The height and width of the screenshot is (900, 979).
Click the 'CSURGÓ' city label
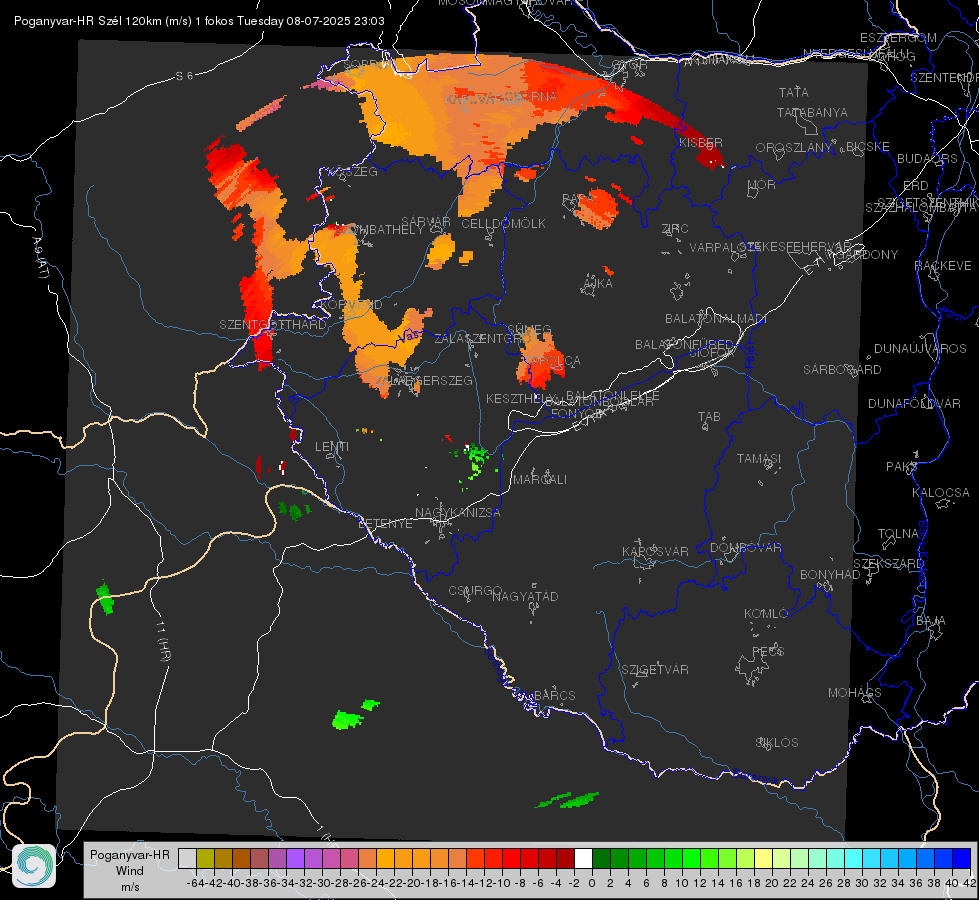point(475,590)
